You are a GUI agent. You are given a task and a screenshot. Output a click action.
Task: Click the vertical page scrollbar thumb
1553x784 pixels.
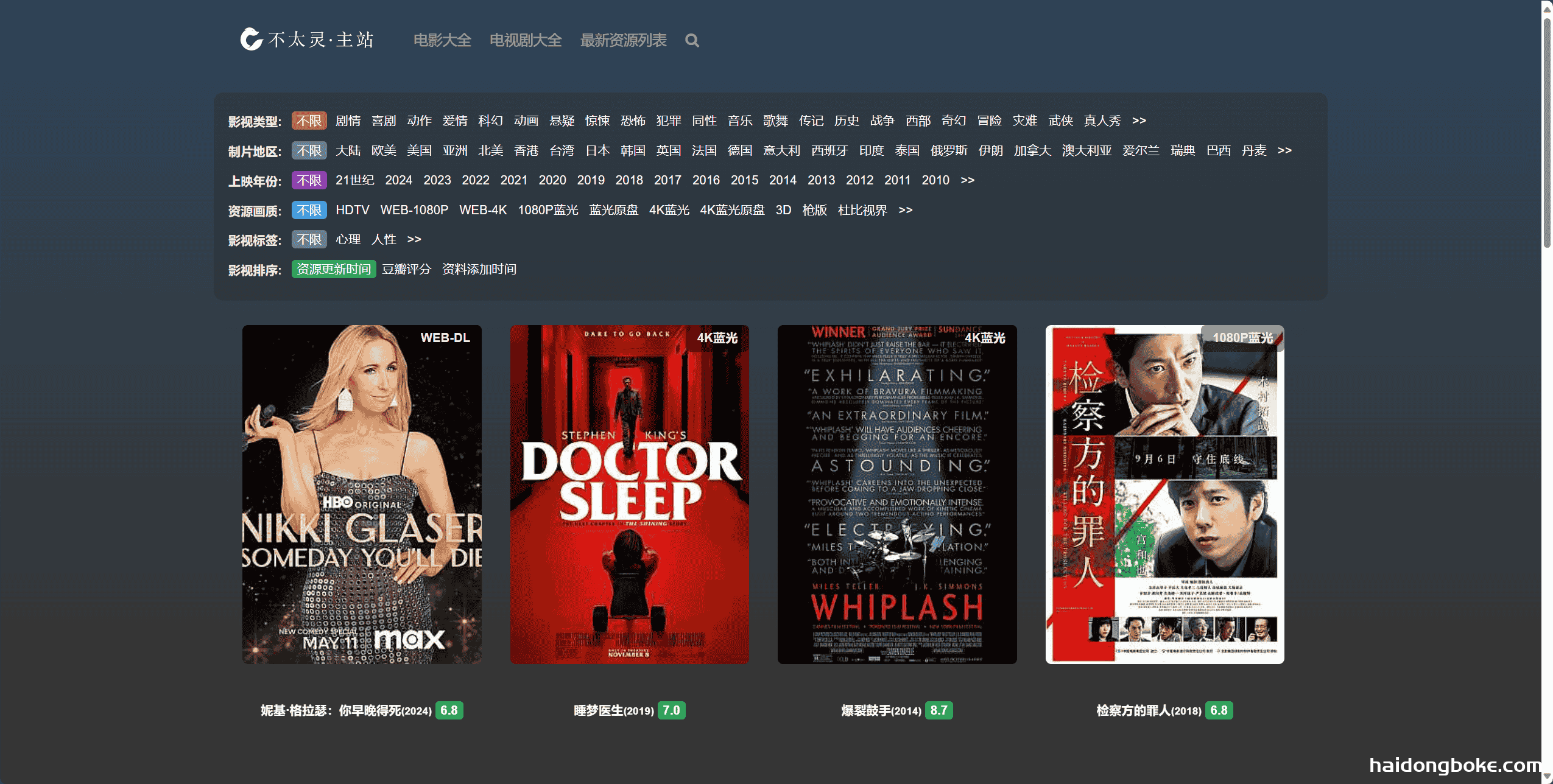pos(1547,133)
